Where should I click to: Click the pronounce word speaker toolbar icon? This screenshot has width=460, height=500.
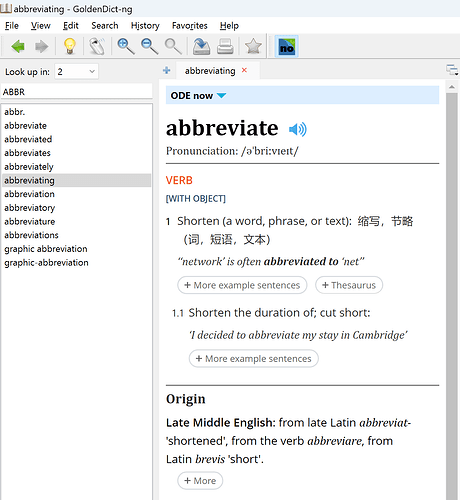coord(97,46)
